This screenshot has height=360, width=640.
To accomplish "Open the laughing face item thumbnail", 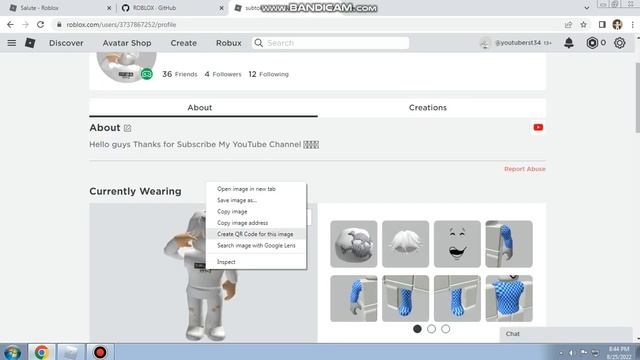I will coord(457,244).
